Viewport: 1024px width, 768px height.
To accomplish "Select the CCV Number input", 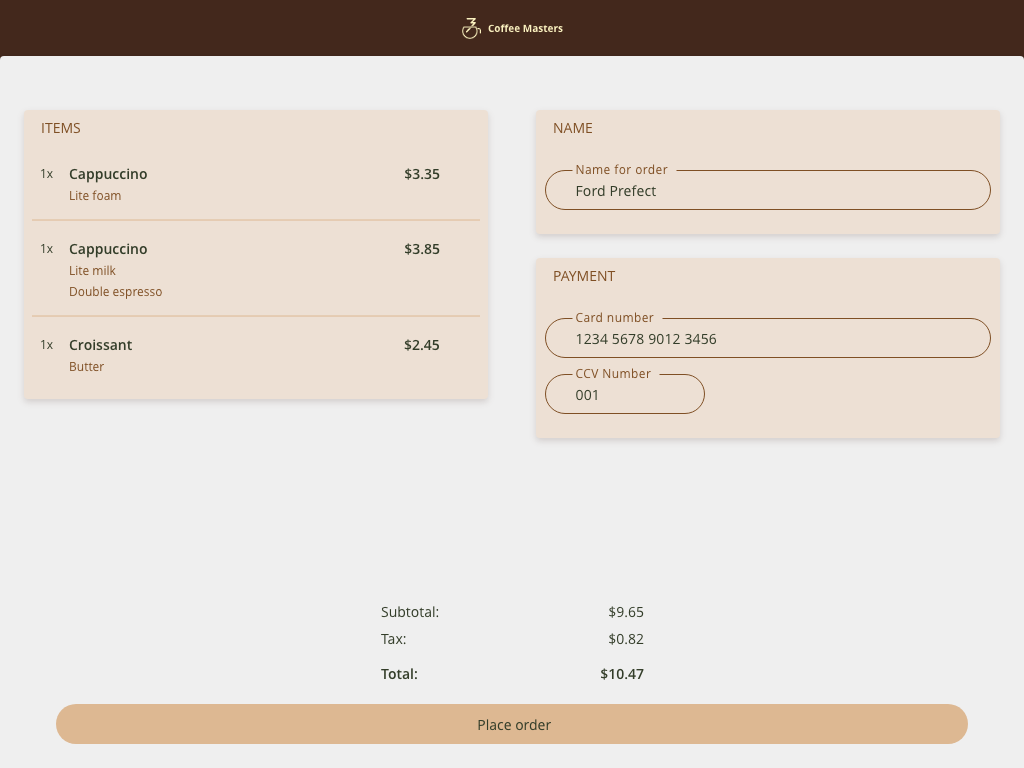I will (624, 395).
